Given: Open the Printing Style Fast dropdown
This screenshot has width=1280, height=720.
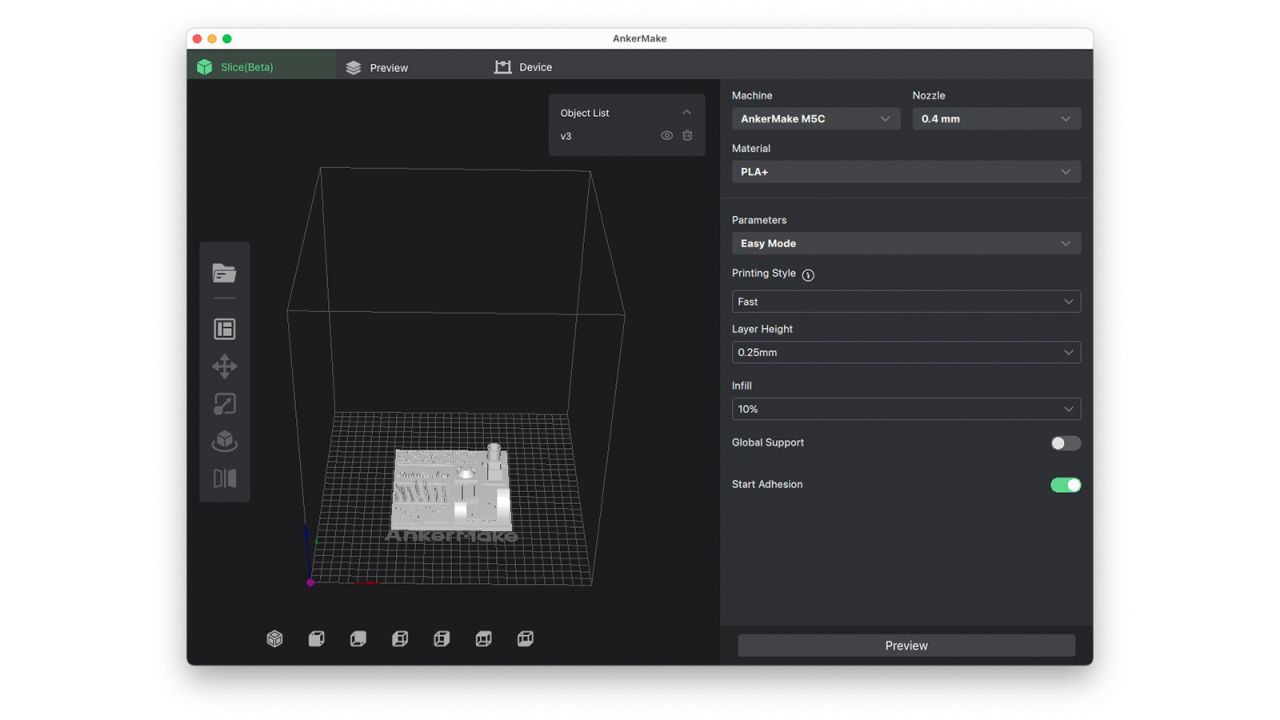Looking at the screenshot, I should (906, 301).
